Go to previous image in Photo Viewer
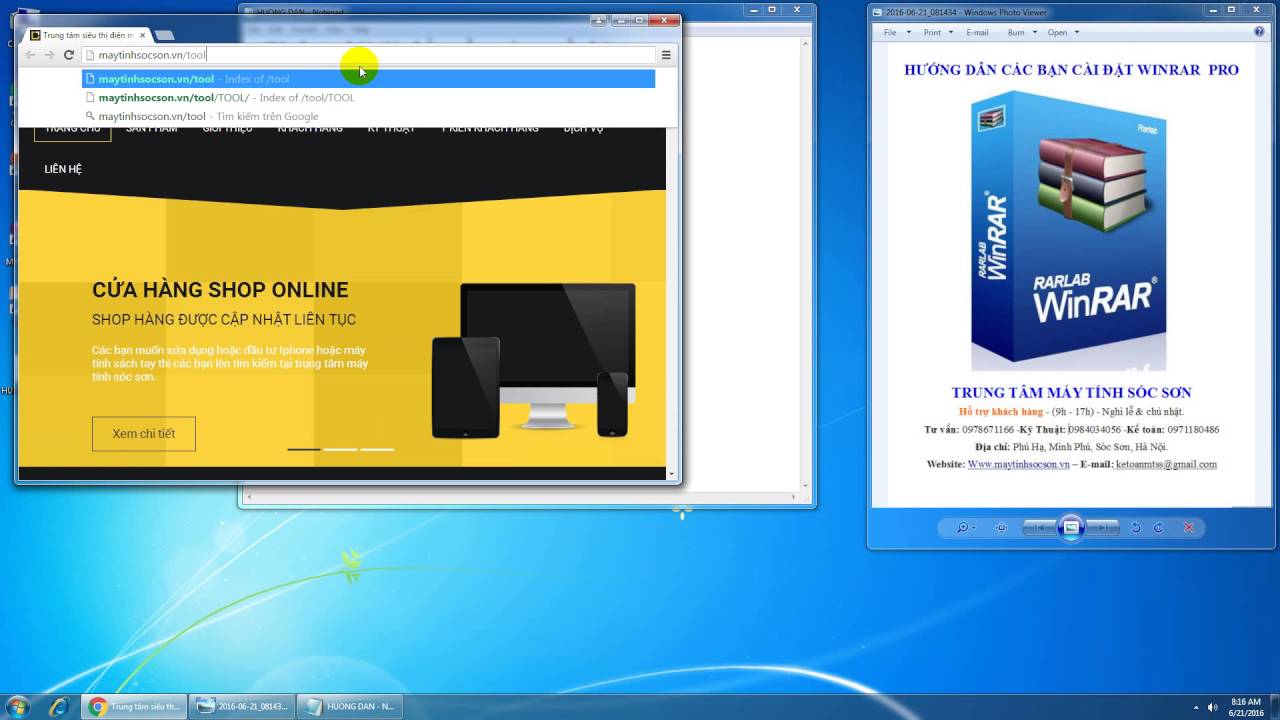 [x=1039, y=527]
